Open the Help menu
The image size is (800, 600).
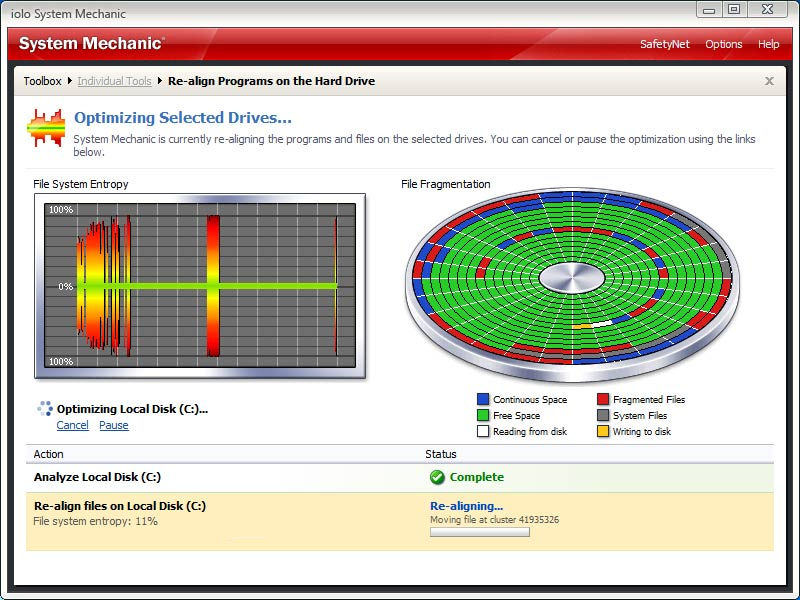pyautogui.click(x=768, y=44)
